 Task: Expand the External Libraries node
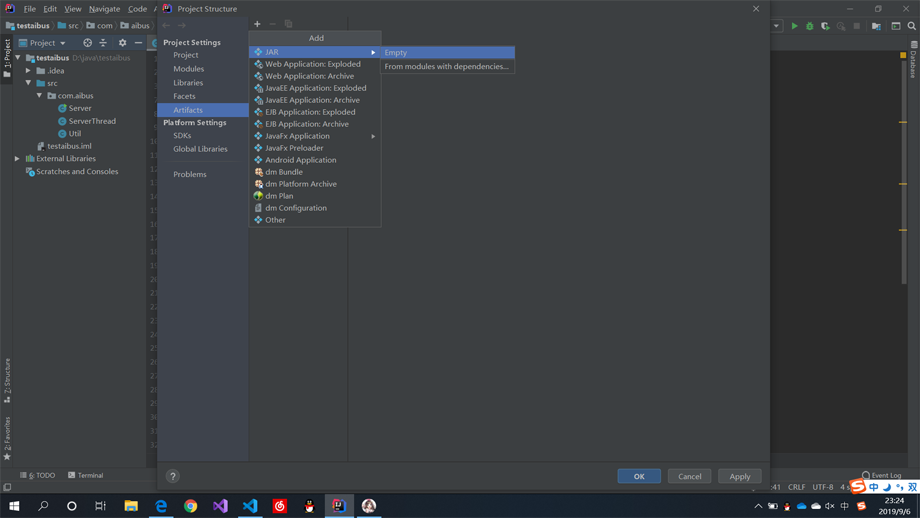[x=17, y=159]
